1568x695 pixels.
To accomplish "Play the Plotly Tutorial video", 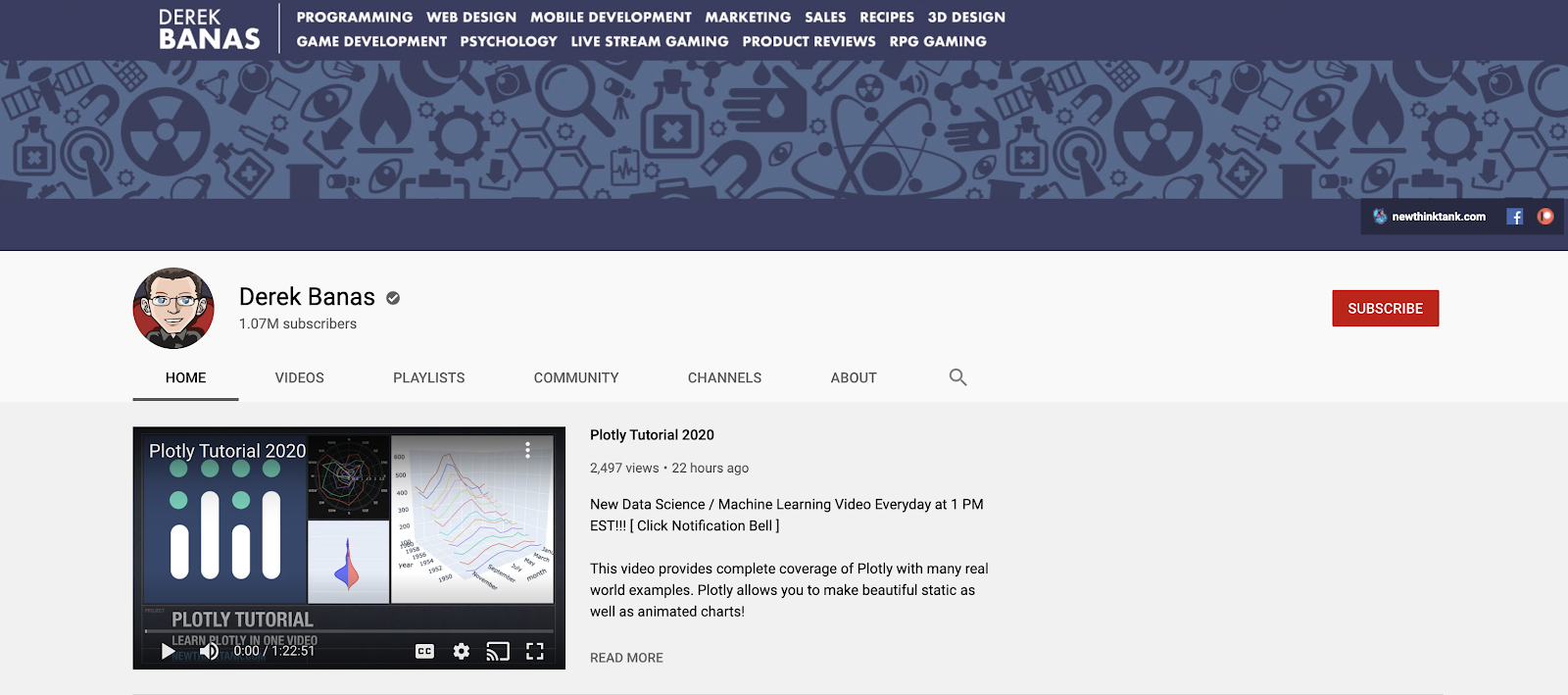I will pos(168,652).
